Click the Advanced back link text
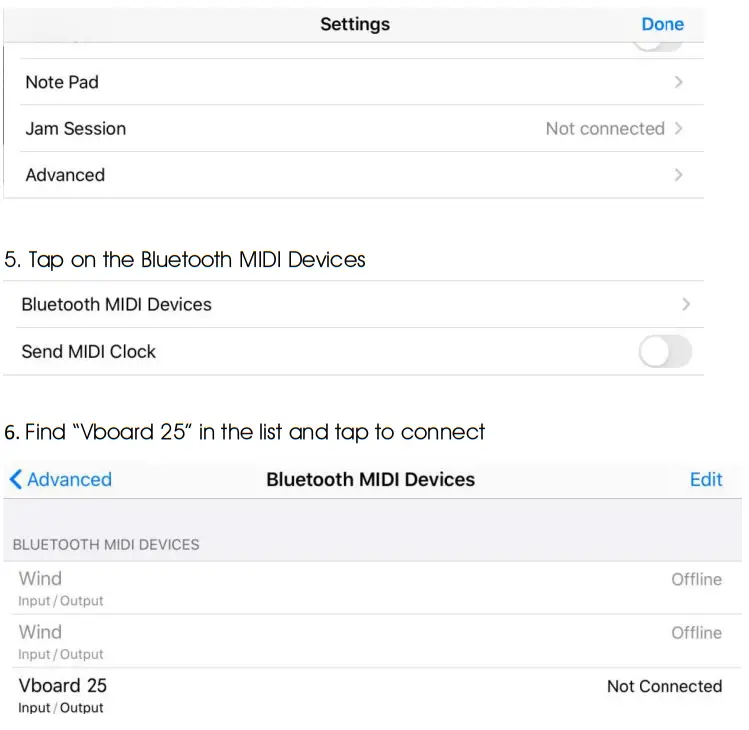The image size is (749, 730). 69,479
